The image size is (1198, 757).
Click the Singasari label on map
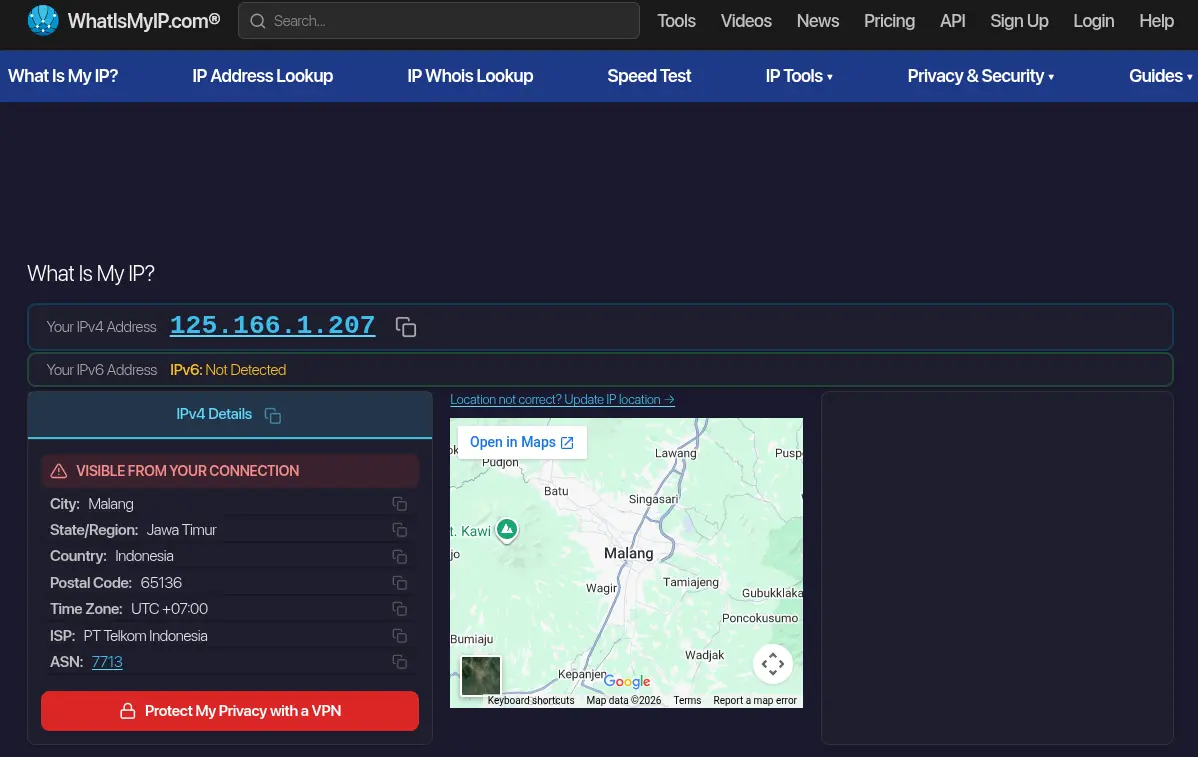click(653, 499)
